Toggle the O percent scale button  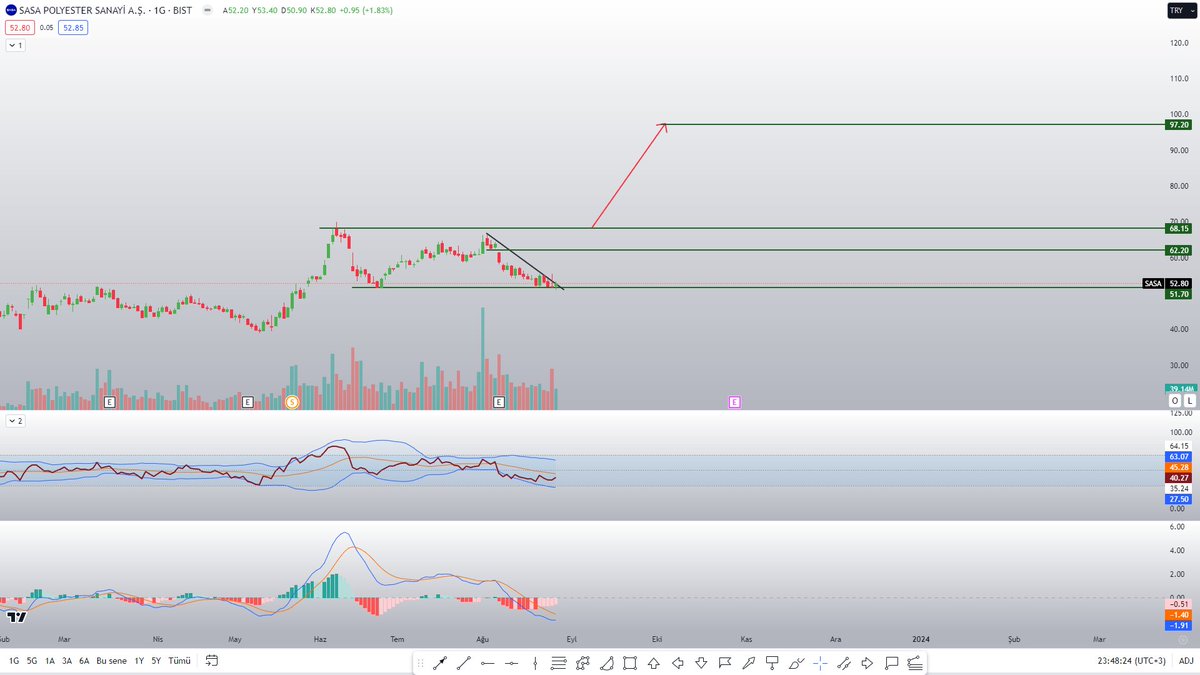pos(1174,401)
